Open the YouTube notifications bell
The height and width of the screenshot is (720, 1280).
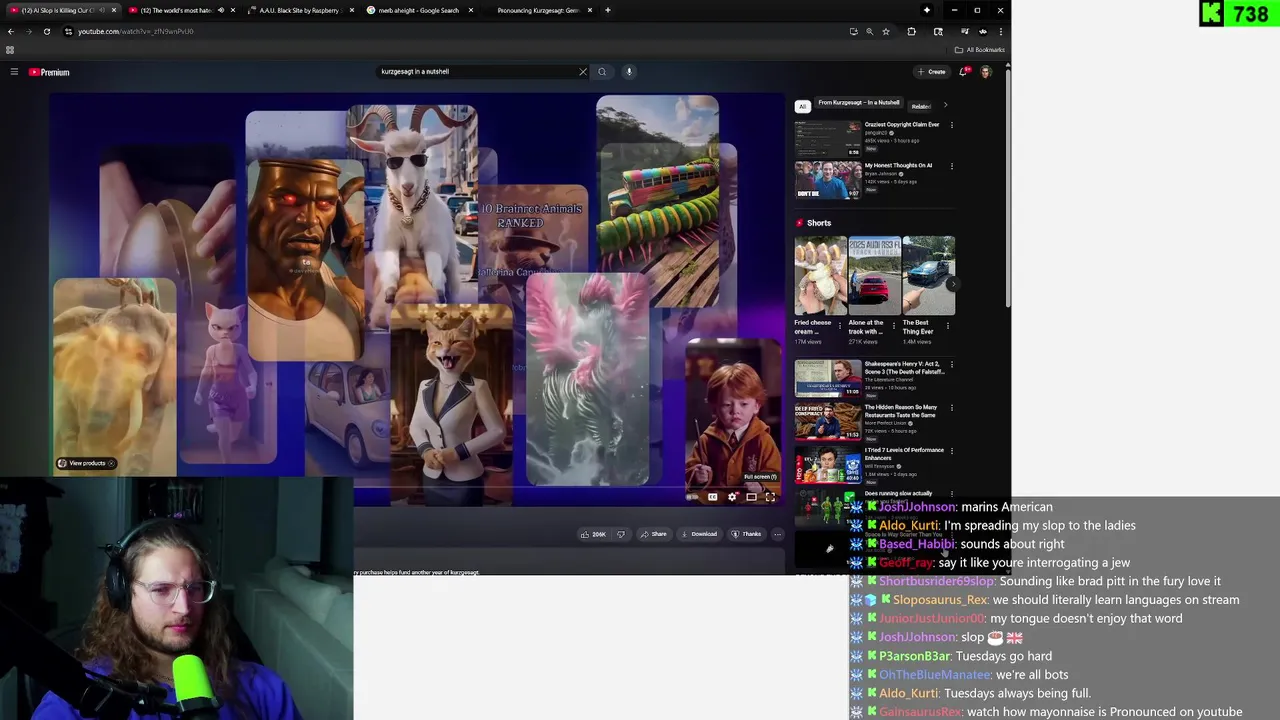point(964,72)
